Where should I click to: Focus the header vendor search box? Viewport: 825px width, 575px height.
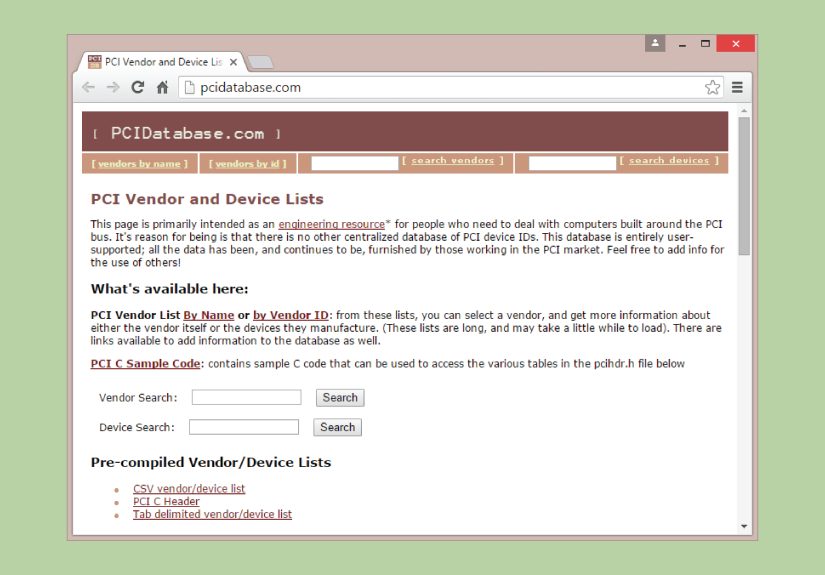tap(355, 163)
